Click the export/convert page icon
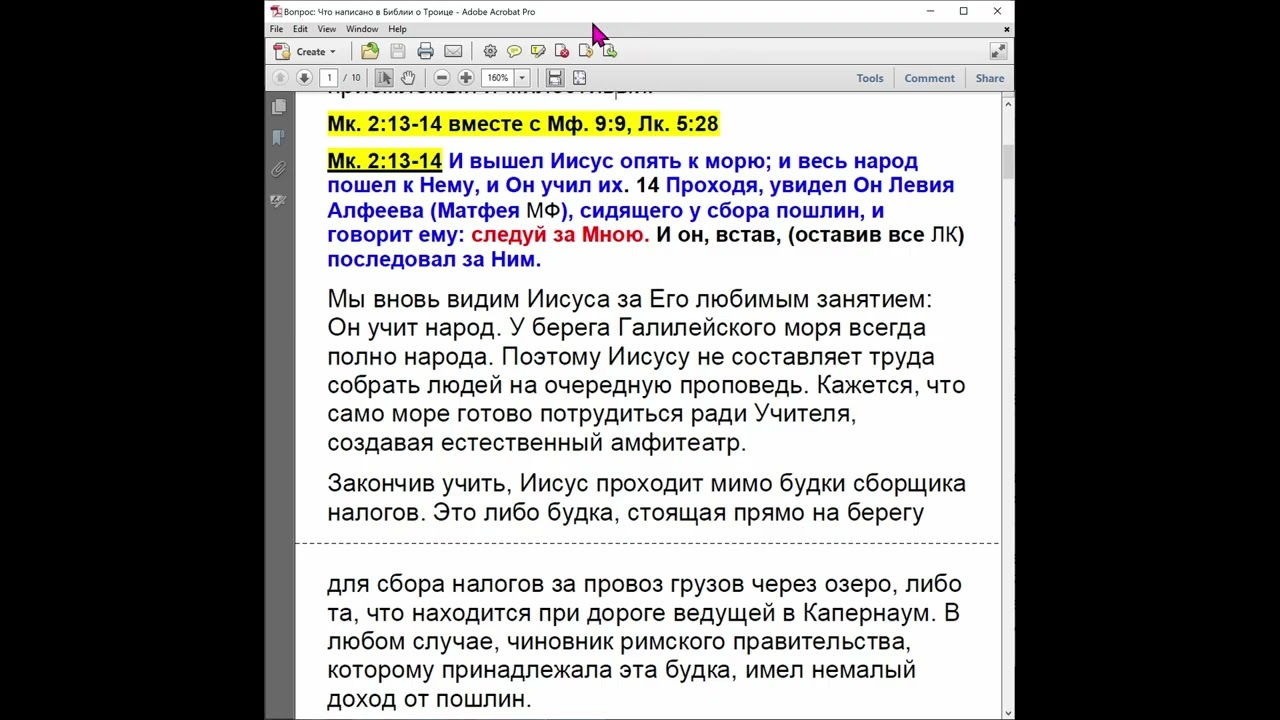The height and width of the screenshot is (720, 1280). [x=586, y=51]
